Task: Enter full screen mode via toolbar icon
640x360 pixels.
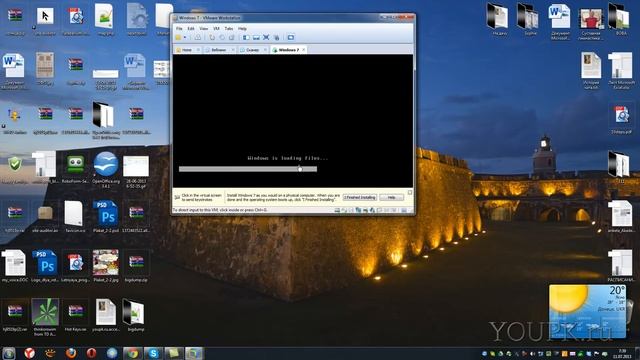Action: [x=266, y=38]
